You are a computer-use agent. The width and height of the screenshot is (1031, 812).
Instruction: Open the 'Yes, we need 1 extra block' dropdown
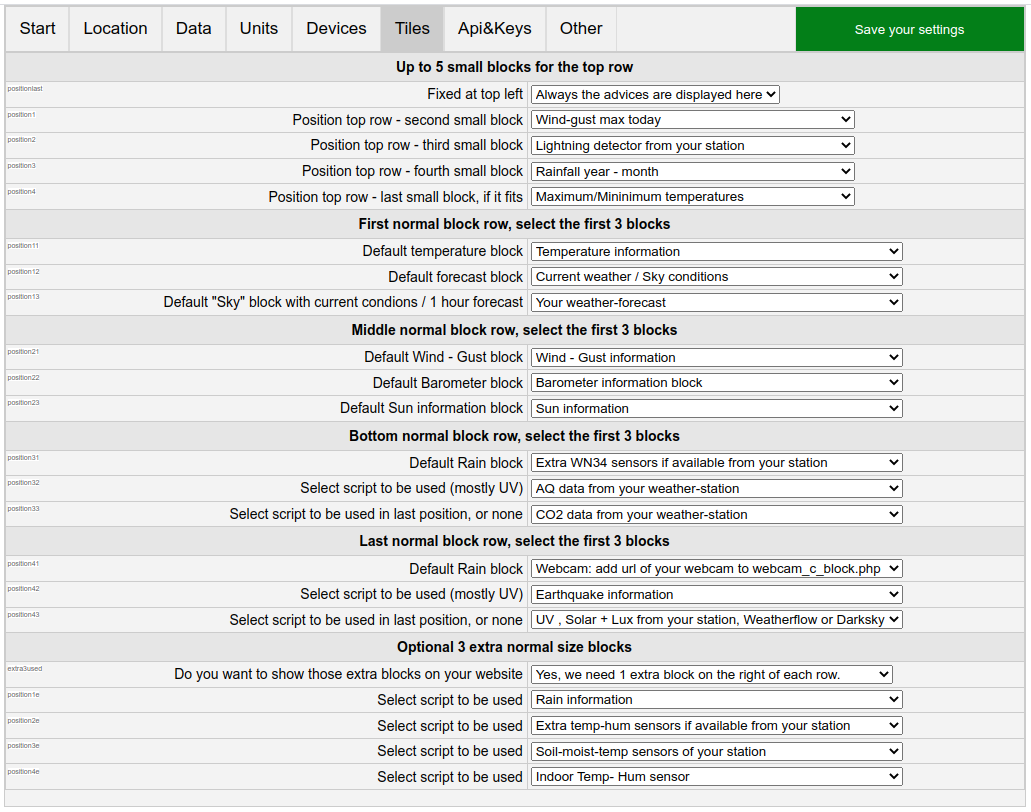pos(711,675)
